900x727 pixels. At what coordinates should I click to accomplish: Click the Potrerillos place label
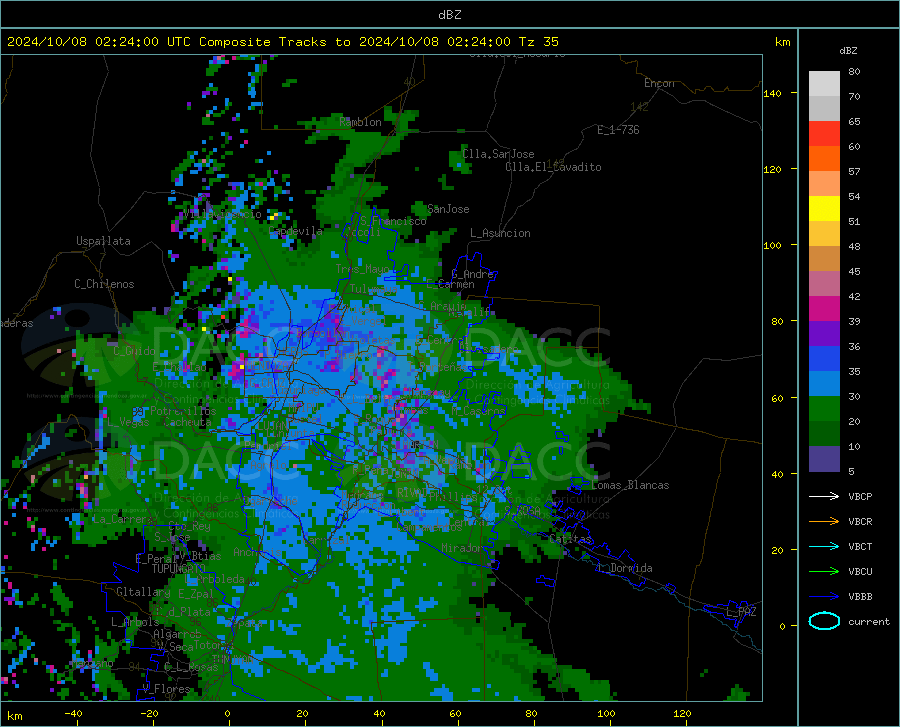(x=183, y=411)
